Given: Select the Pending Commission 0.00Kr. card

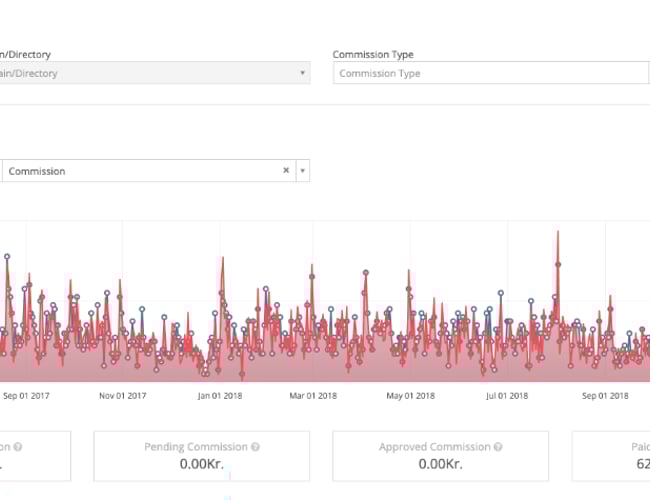Looking at the screenshot, I should click(x=202, y=456).
